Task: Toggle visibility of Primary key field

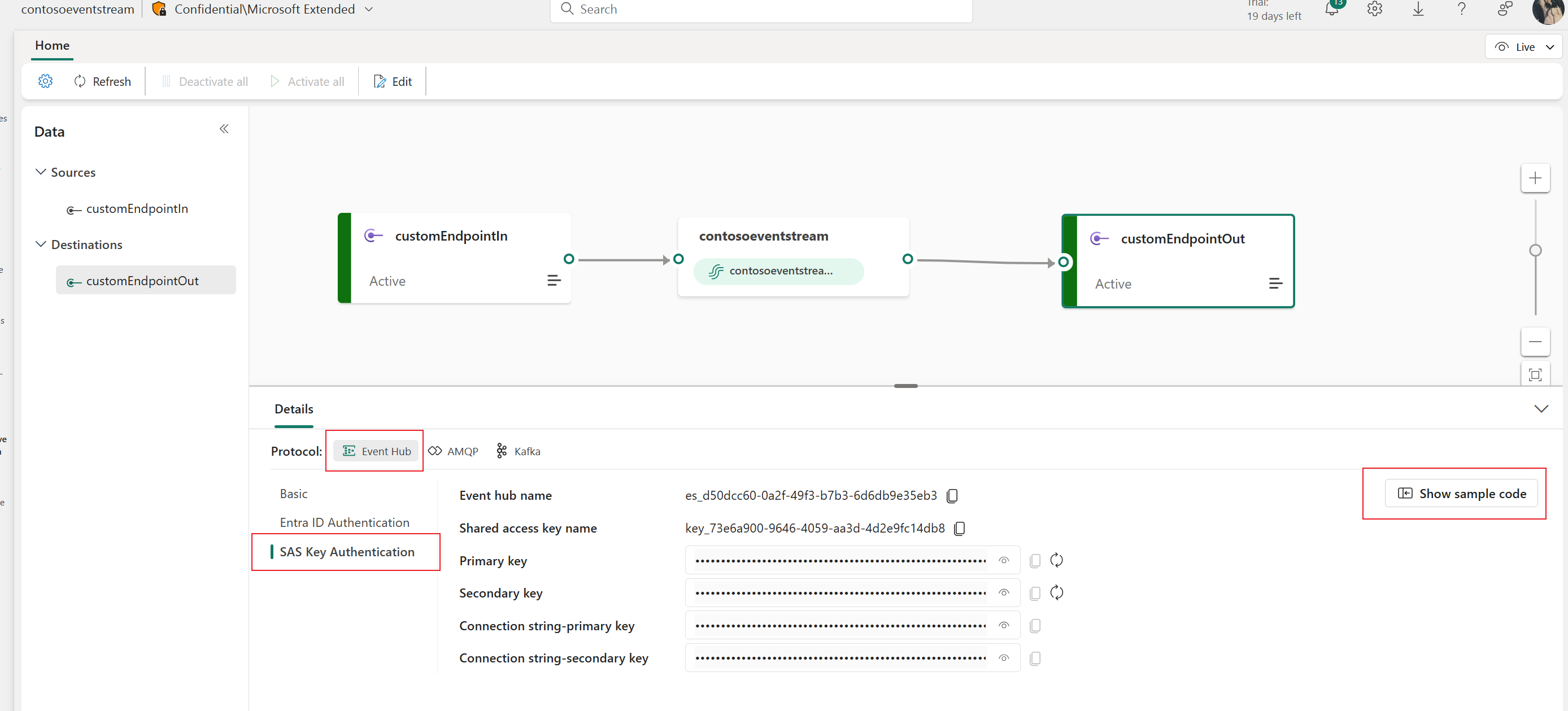Action: pos(1004,560)
